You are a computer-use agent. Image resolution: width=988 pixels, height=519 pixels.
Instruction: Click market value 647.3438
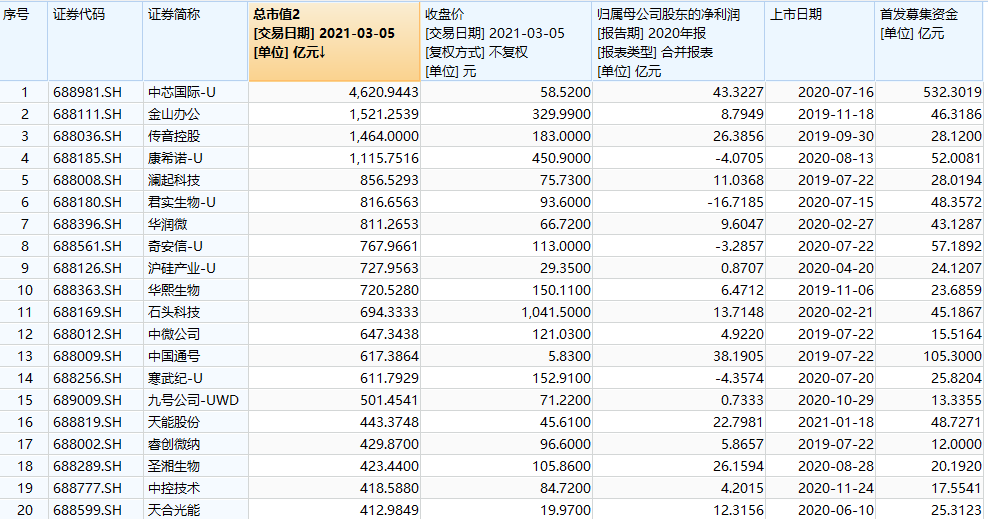389,334
